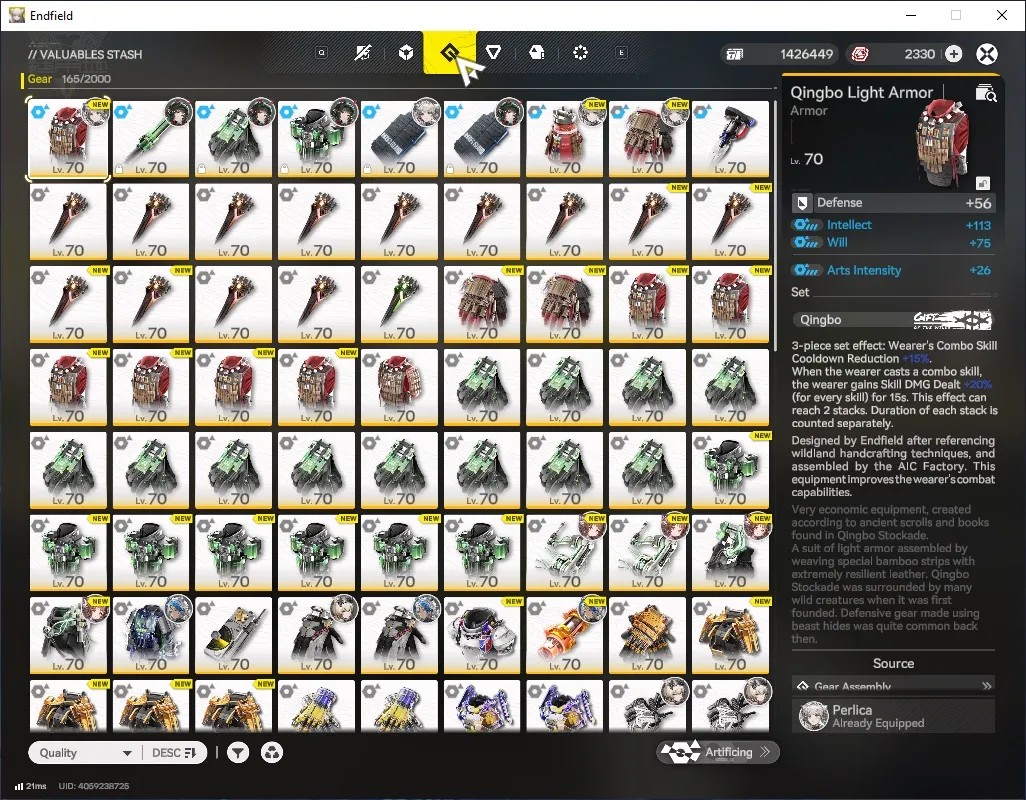Select Perlica Already Equipped entry

(x=893, y=716)
